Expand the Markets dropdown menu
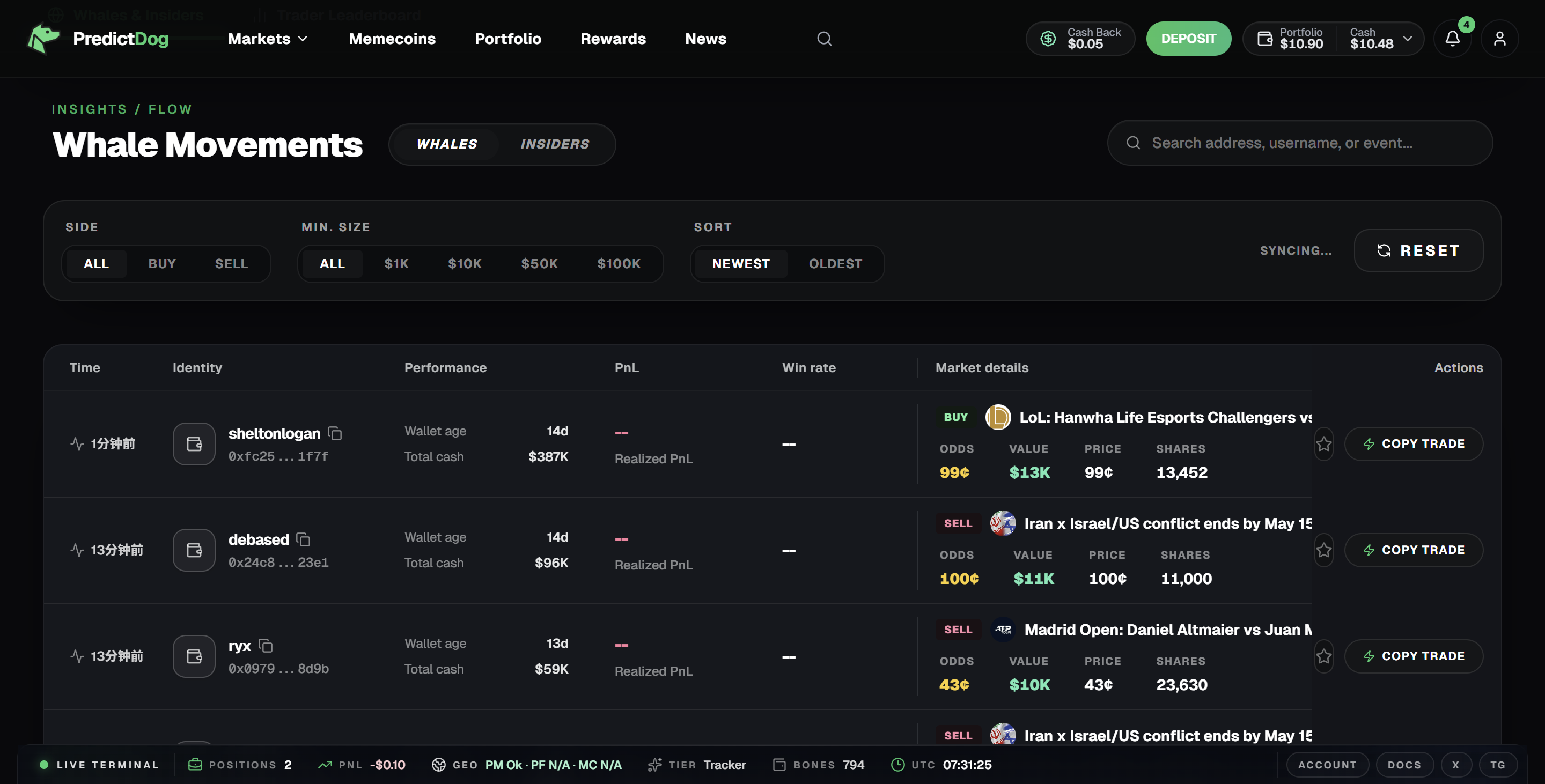Viewport: 1545px width, 784px height. point(268,39)
